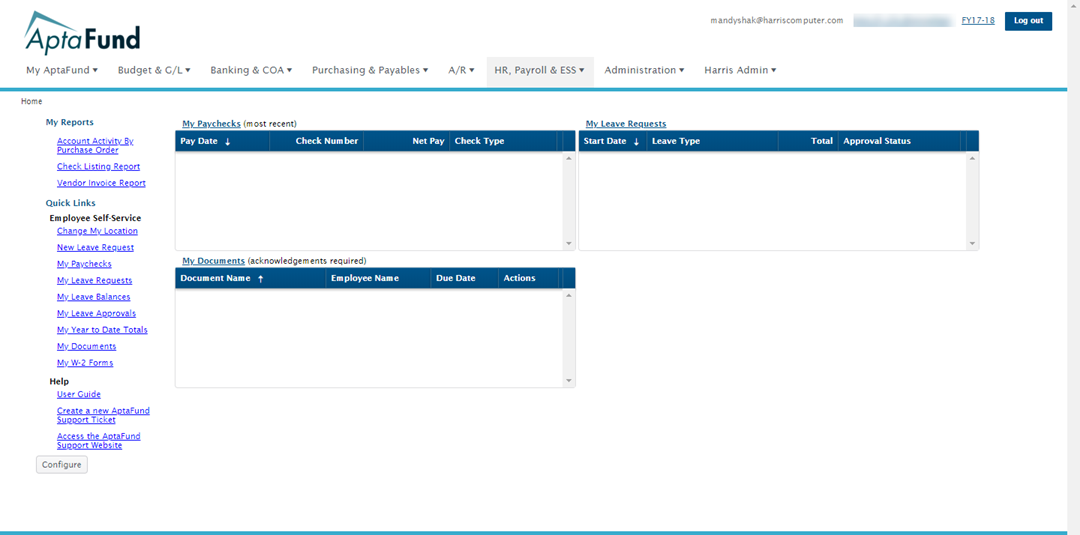Click My Documents scrollbar up arrow

tap(569, 296)
